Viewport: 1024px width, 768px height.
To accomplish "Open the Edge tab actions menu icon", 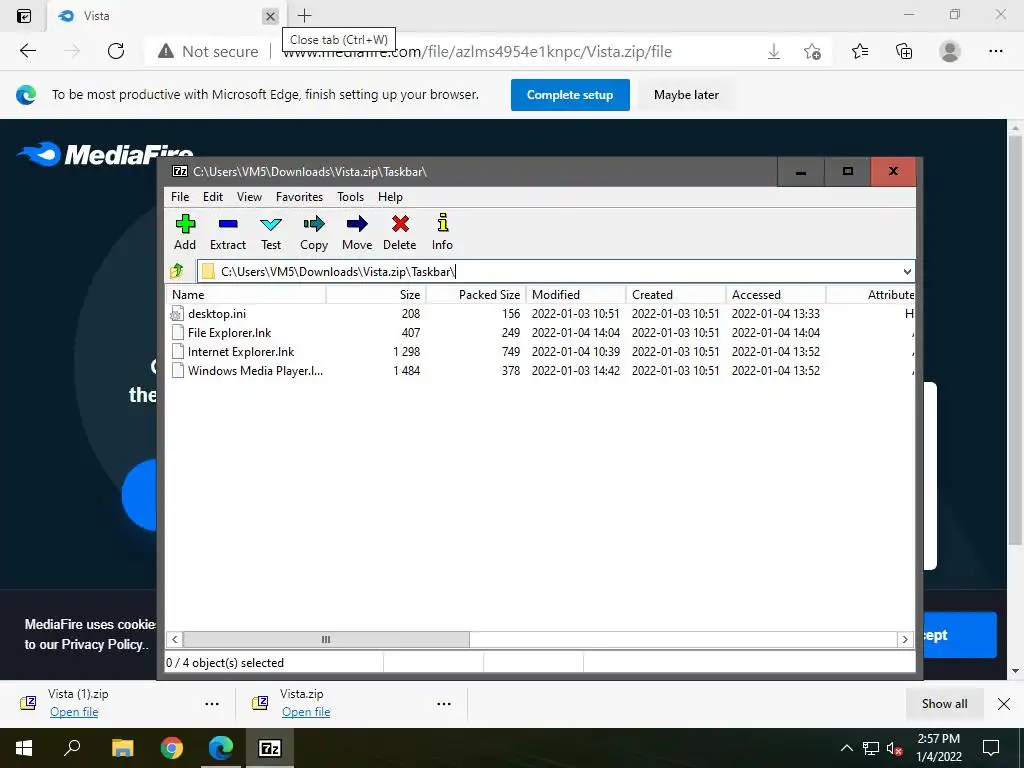I will tap(24, 16).
